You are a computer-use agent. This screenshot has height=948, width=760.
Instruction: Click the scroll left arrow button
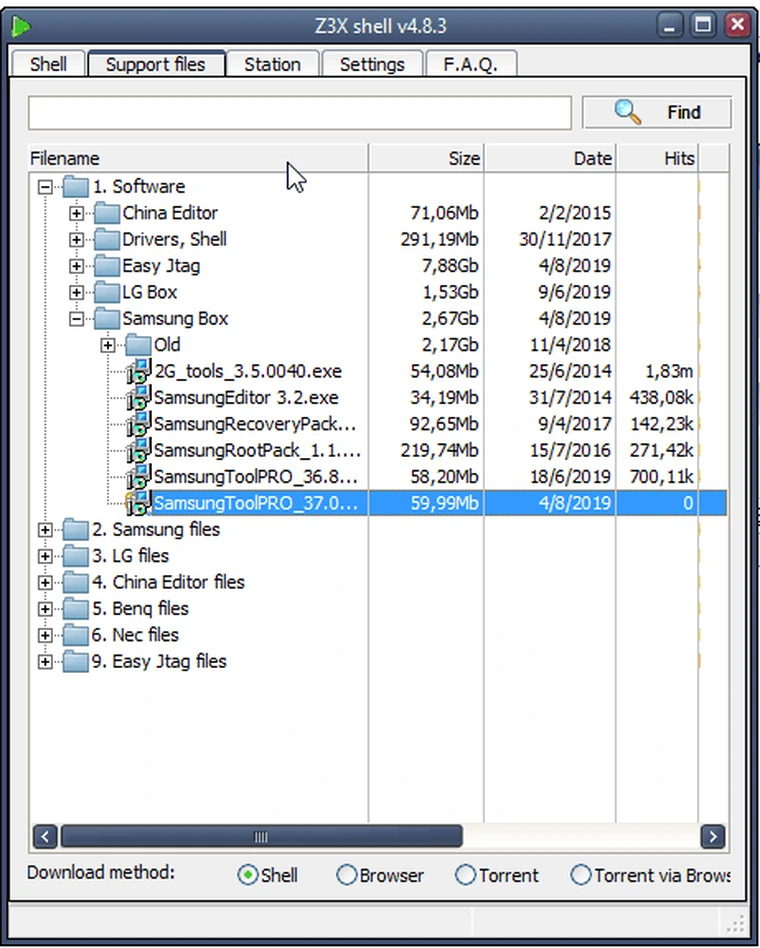pyautogui.click(x=45, y=837)
